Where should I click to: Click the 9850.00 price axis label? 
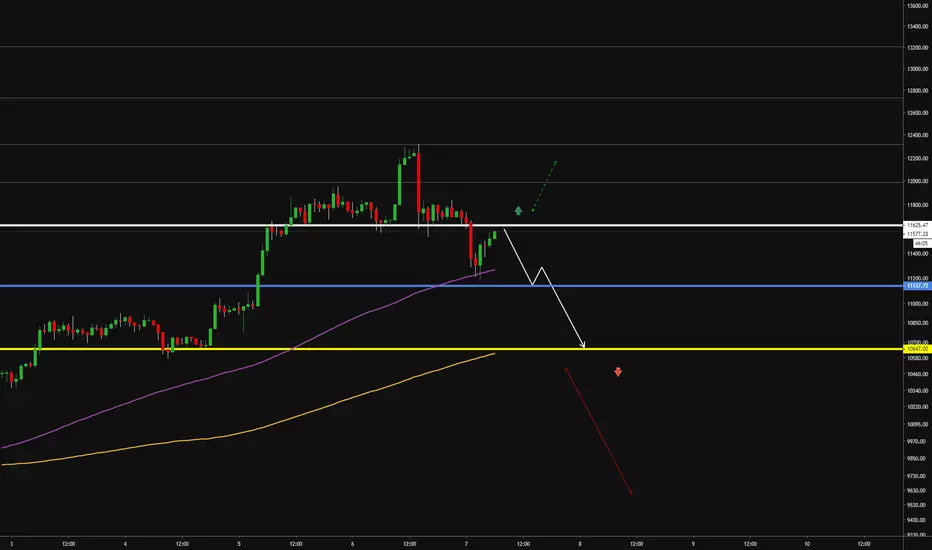coord(918,458)
